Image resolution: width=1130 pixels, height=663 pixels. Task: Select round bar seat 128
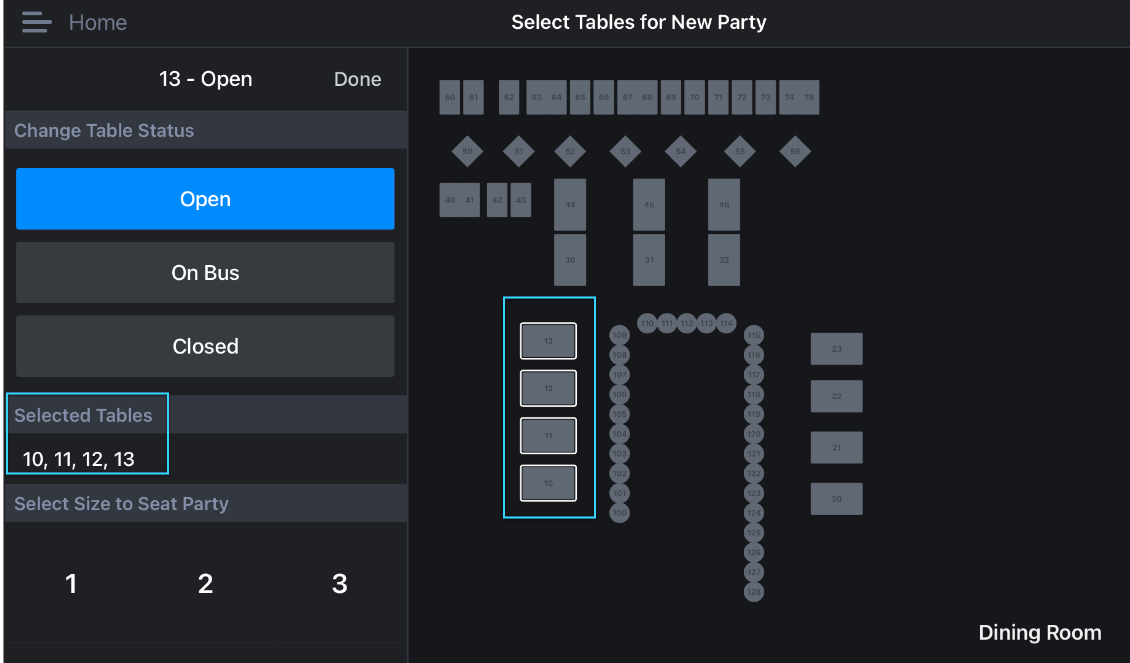[x=753, y=592]
